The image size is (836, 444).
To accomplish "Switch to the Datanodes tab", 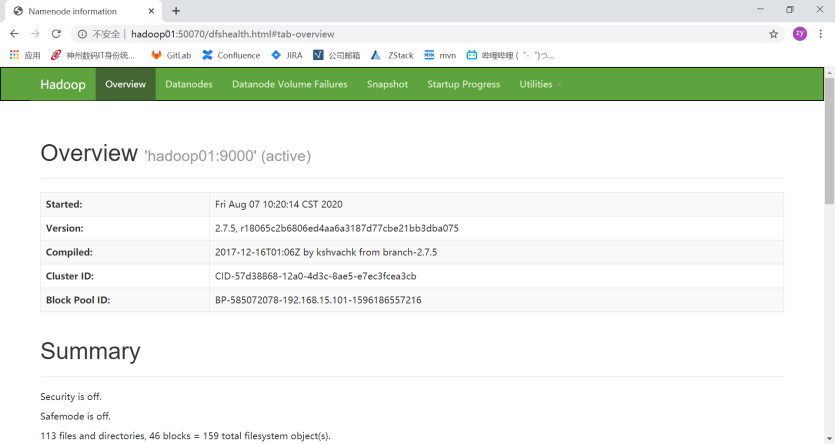I will 189,84.
